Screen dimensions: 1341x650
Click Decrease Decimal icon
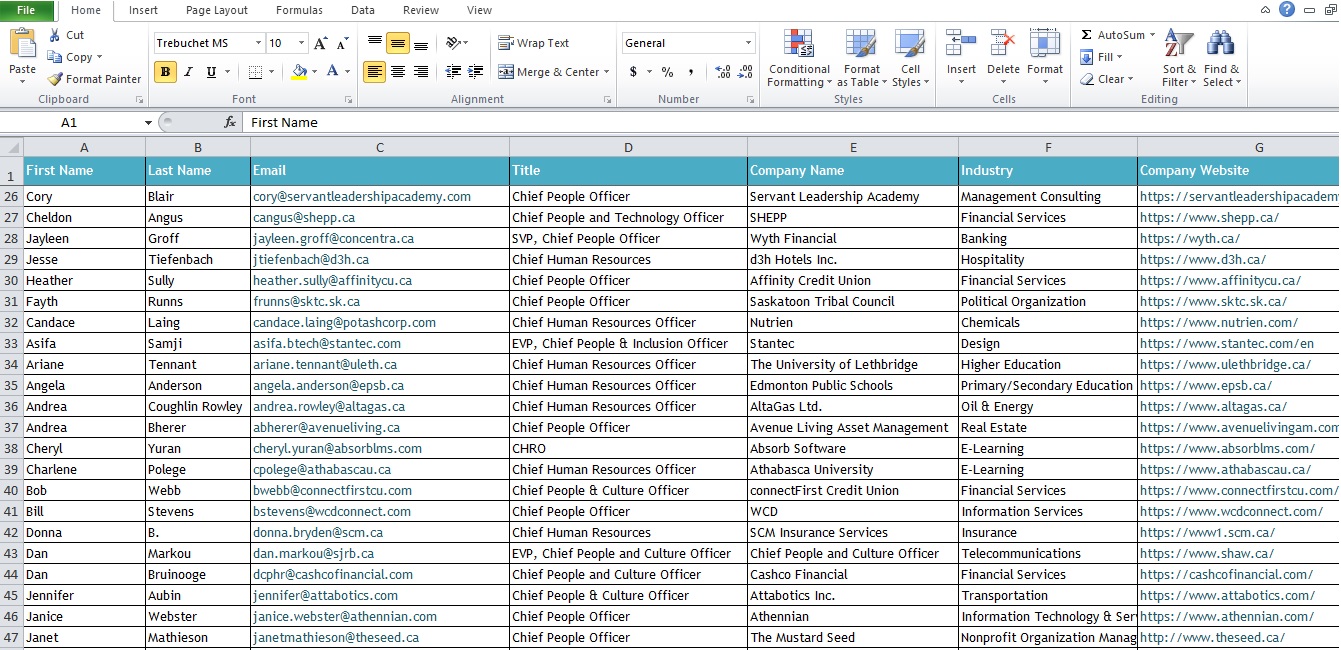[x=746, y=72]
